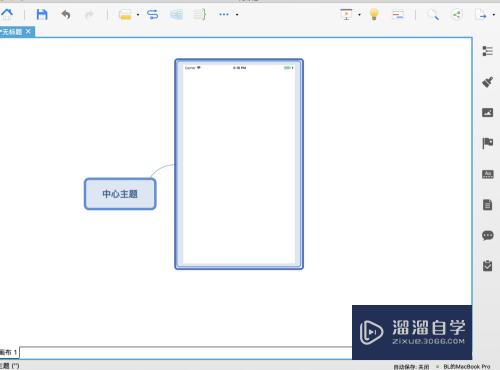Add a summary bracket to topics
The width and height of the screenshot is (500, 370).
(200, 15)
